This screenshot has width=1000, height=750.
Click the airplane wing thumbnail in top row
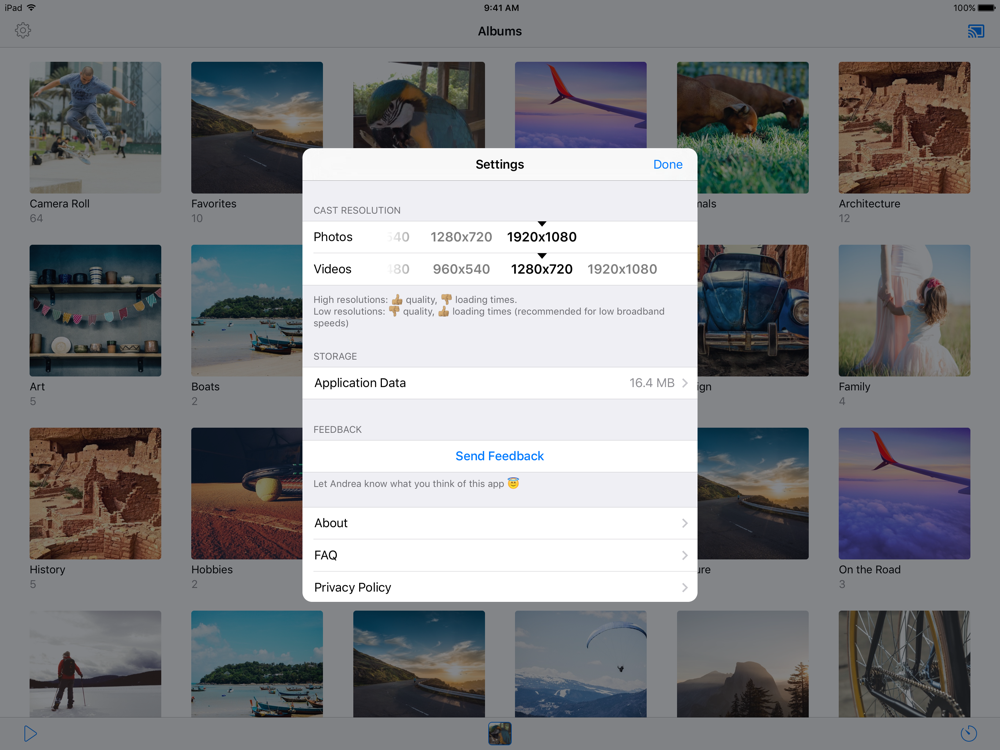(x=580, y=105)
